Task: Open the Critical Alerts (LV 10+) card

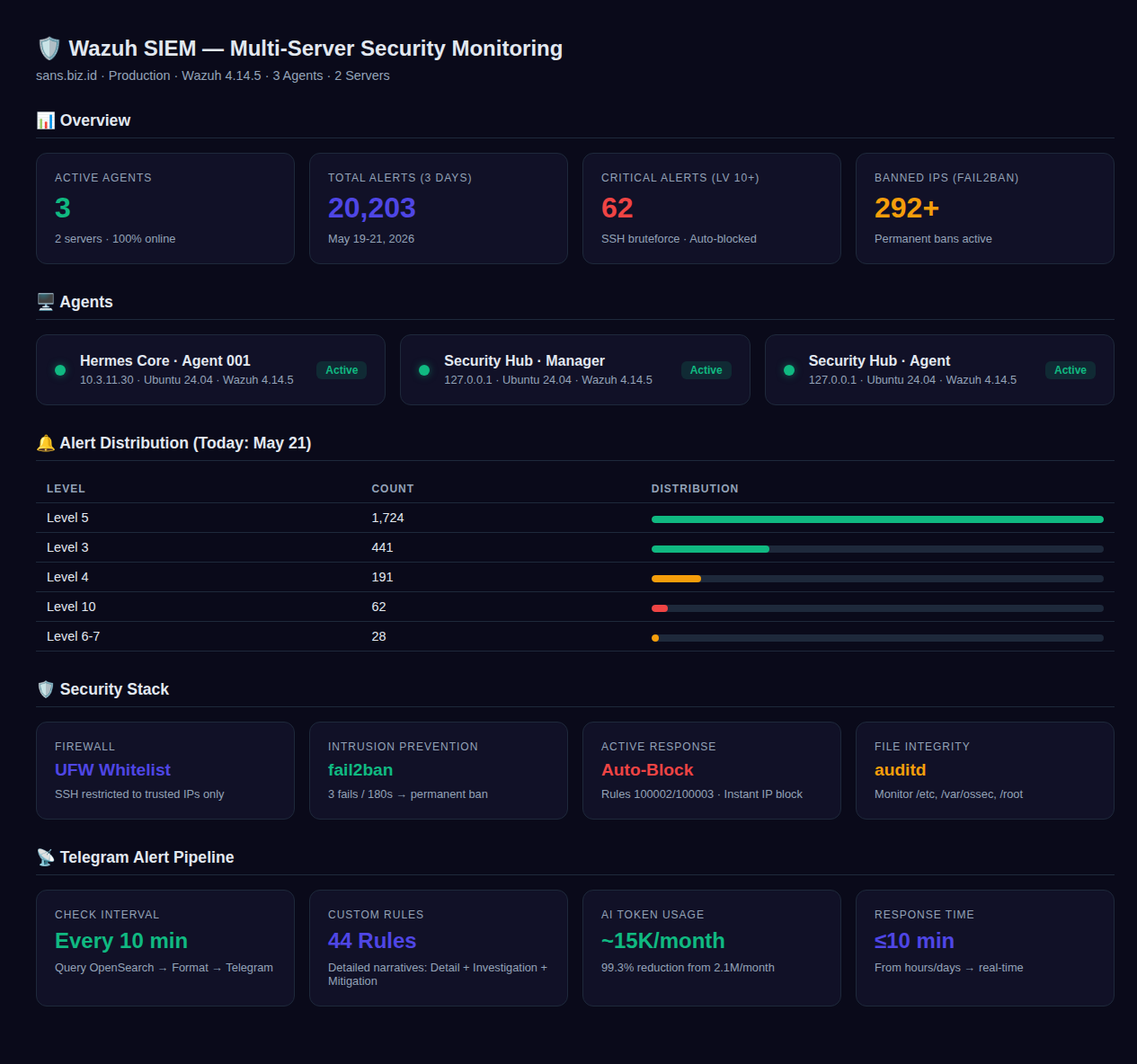Action: click(712, 208)
